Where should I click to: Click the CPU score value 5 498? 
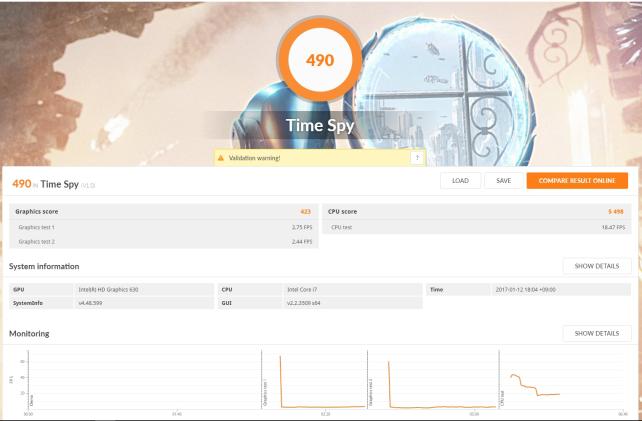(x=616, y=212)
